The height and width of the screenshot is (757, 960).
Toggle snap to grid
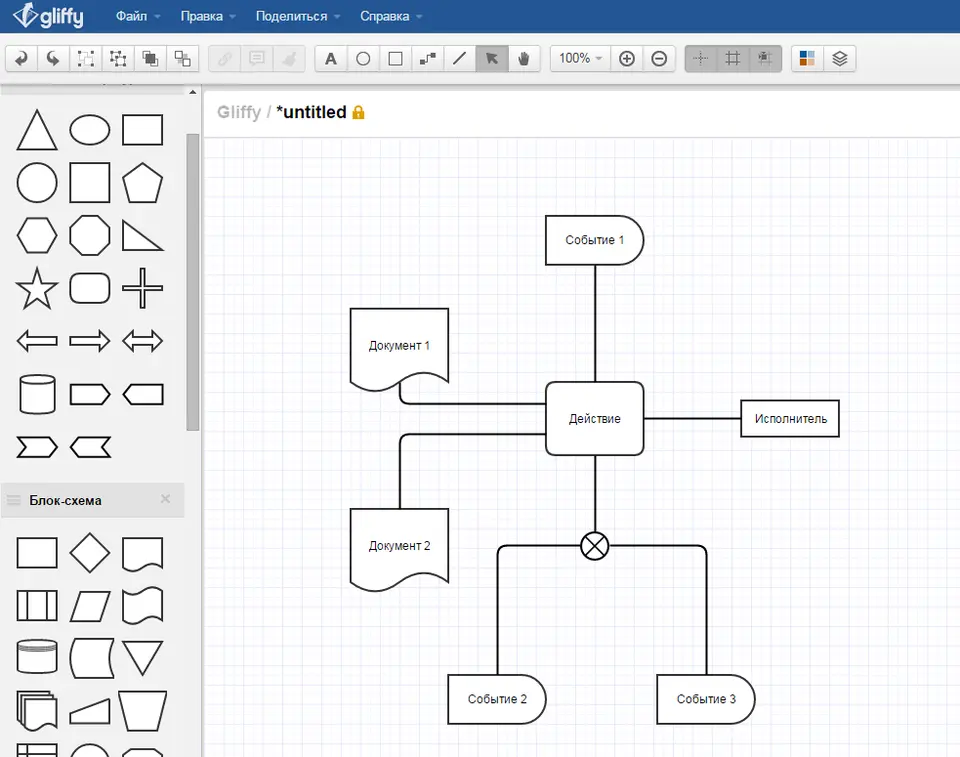tap(765, 59)
